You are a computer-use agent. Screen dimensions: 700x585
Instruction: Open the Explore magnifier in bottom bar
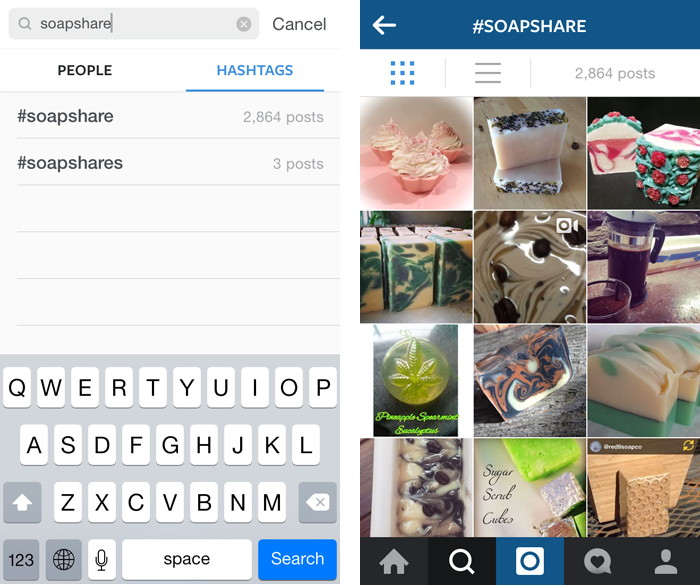coord(462,561)
